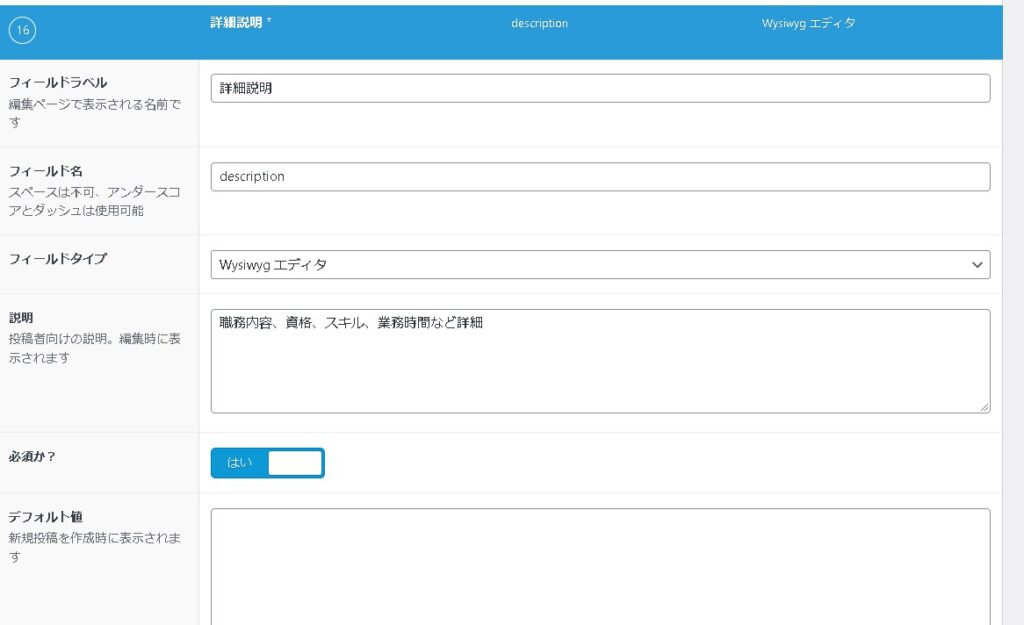
Task: Open the フィールドタイプ dropdown
Action: [x=600, y=265]
